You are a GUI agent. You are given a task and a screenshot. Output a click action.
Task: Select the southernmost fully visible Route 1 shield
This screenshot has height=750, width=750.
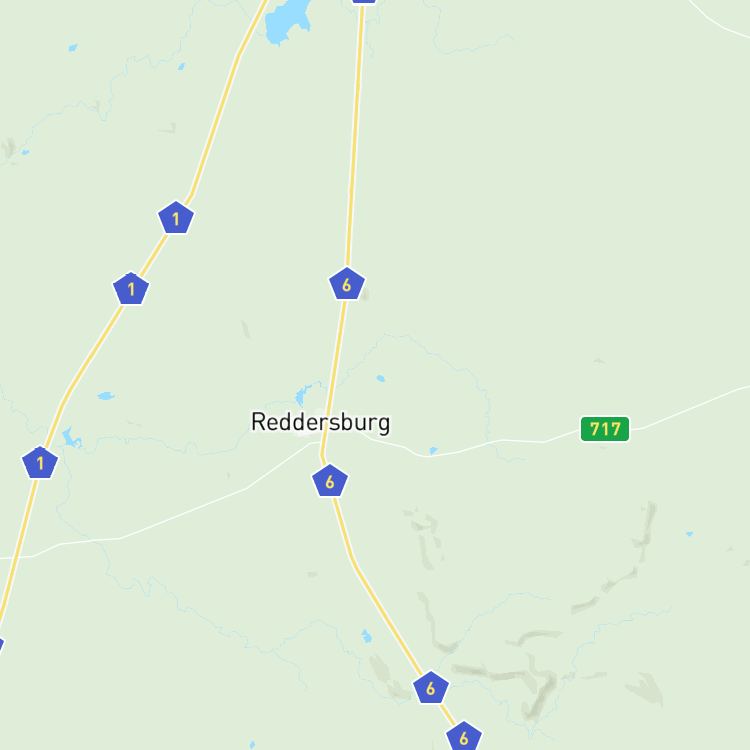point(40,463)
